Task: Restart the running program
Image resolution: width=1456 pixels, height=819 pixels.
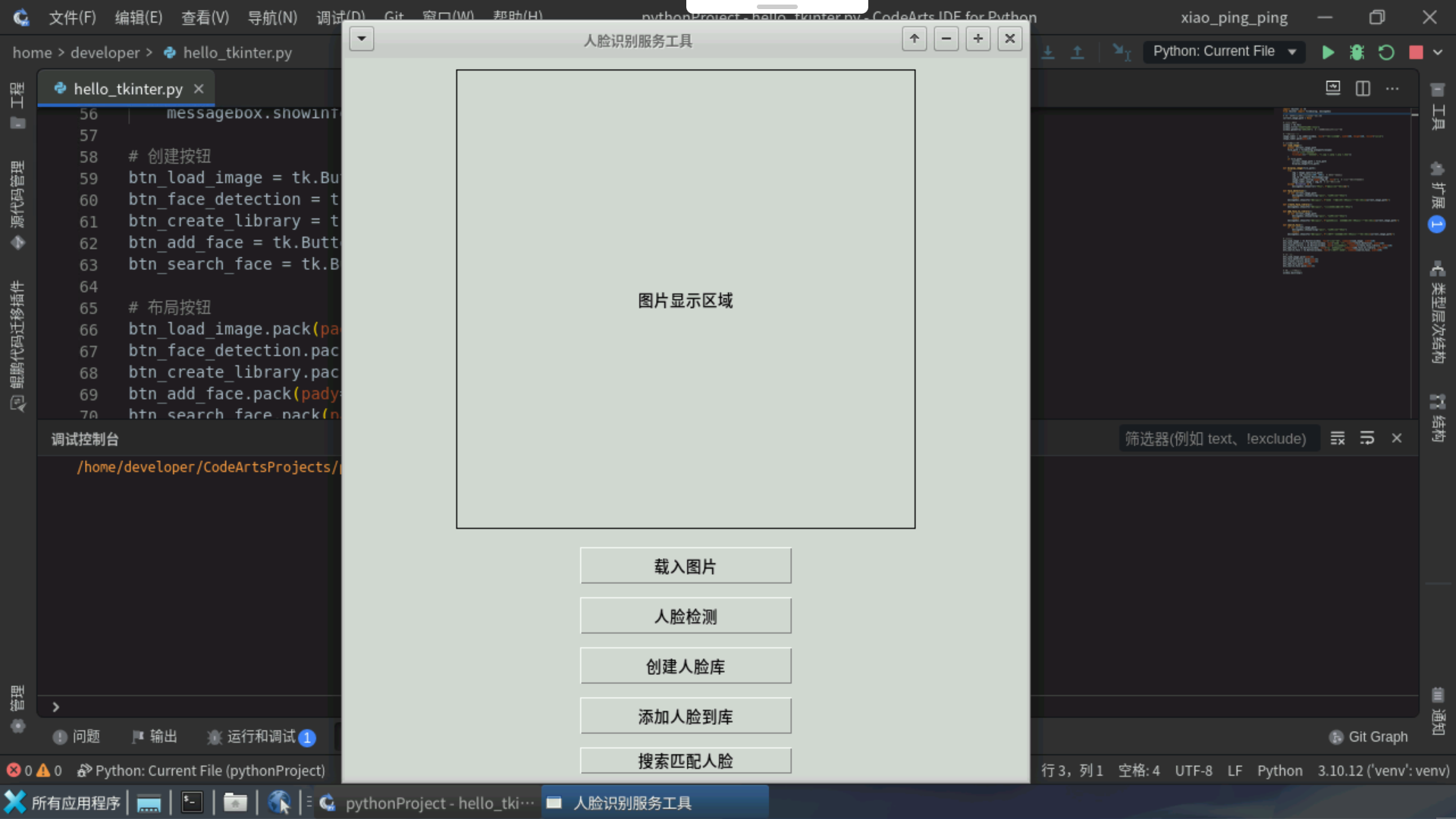Action: pyautogui.click(x=1386, y=52)
